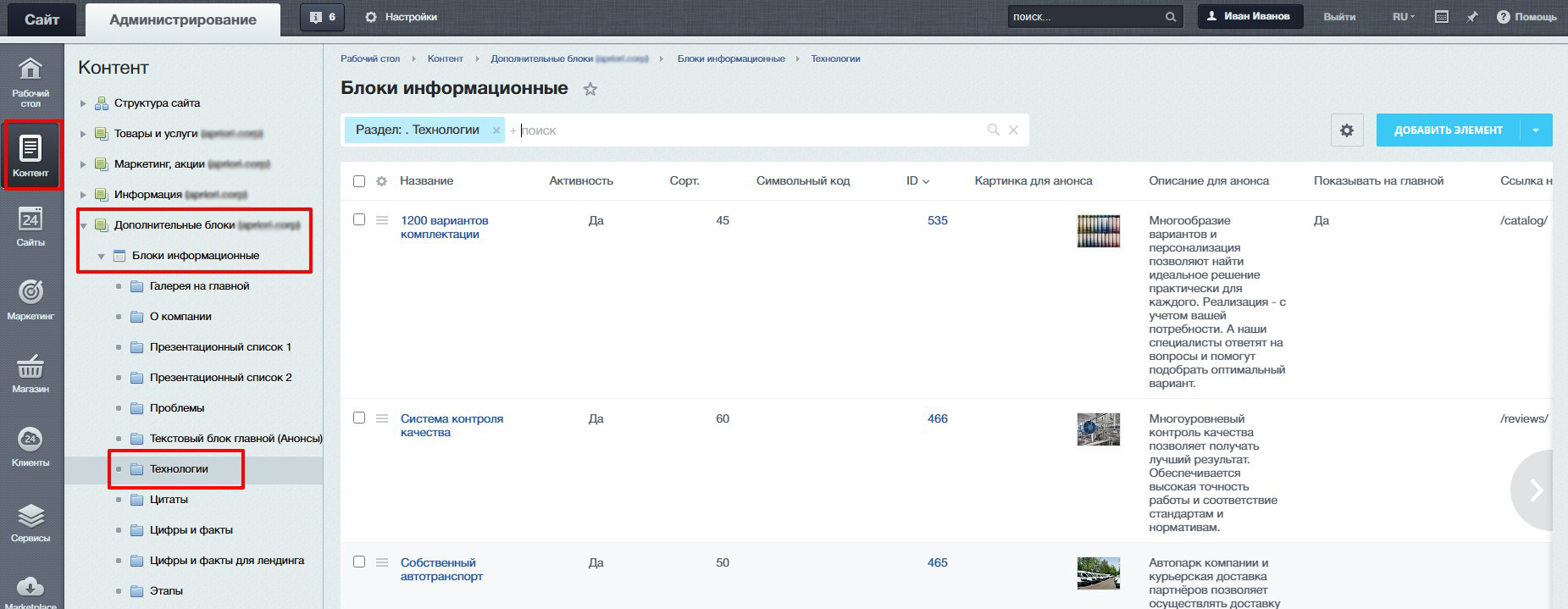Image resolution: width=1568 pixels, height=609 pixels.
Task: Open the Рабочий стол sidebar icon
Action: coord(30,81)
